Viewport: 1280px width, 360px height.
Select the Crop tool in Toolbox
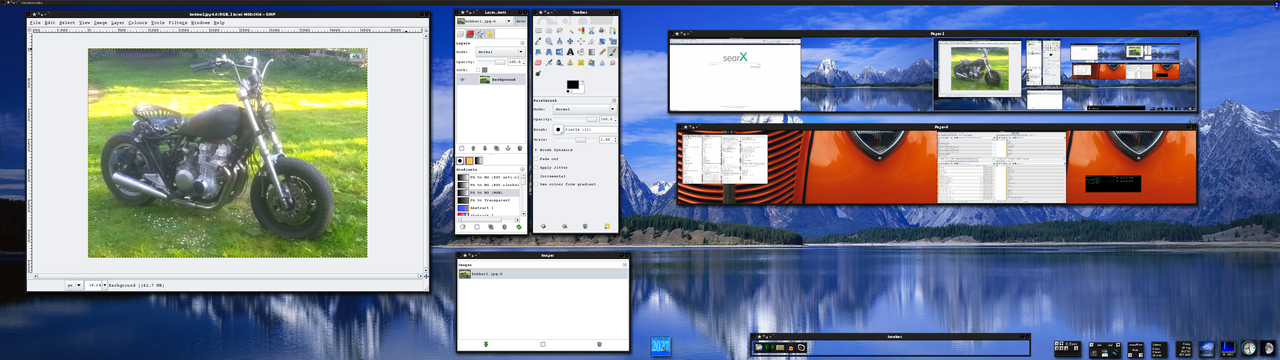591,41
